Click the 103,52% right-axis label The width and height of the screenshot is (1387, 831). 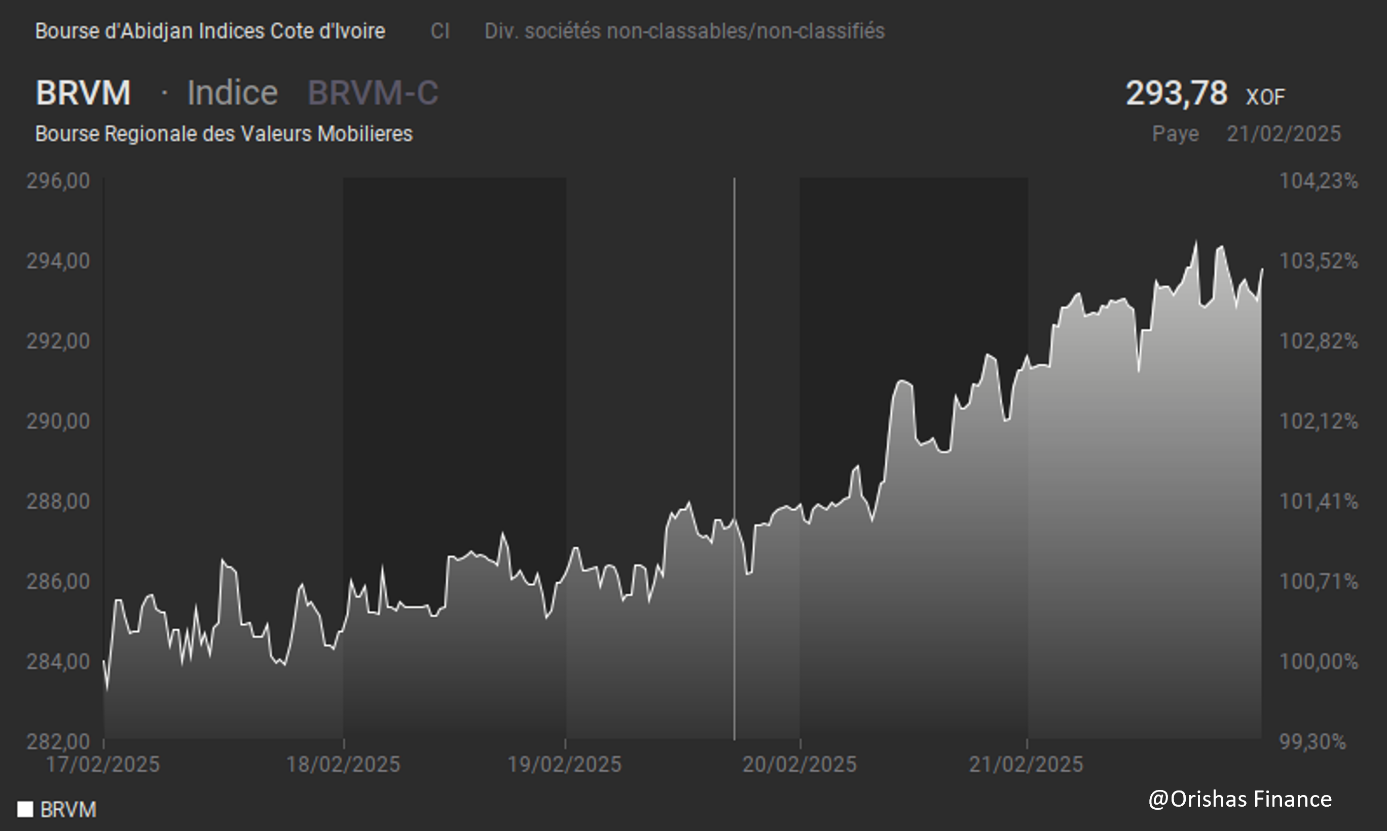[x=1318, y=261]
